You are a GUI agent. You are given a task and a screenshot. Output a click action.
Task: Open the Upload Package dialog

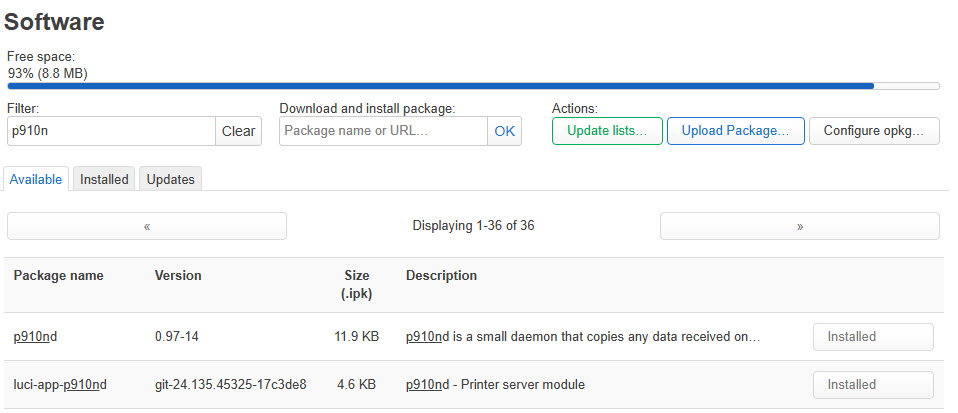tap(736, 131)
